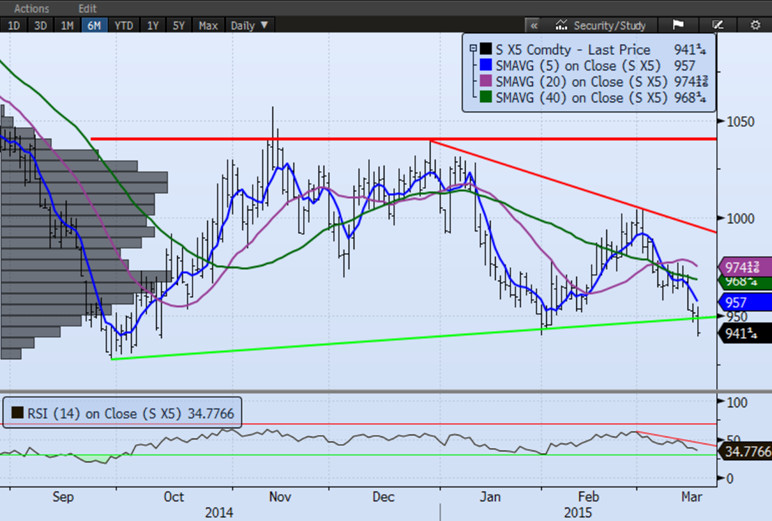Click black S X5 Last Price legend square
The image size is (772, 521).
(x=485, y=50)
